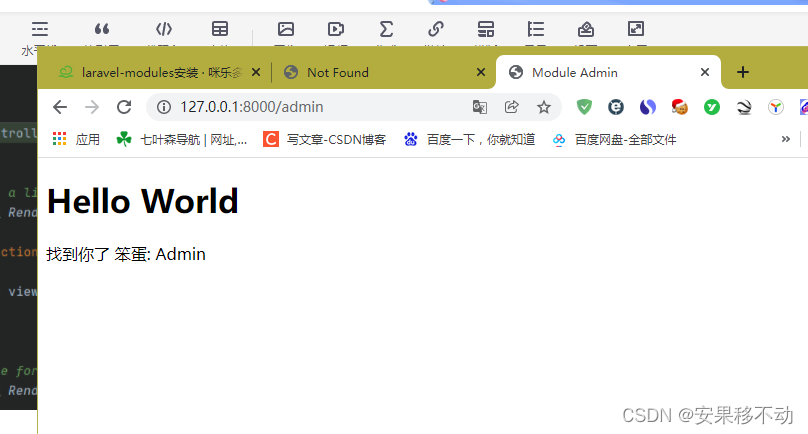
Task: Insert a video via editor toolbar
Action: (x=336, y=29)
